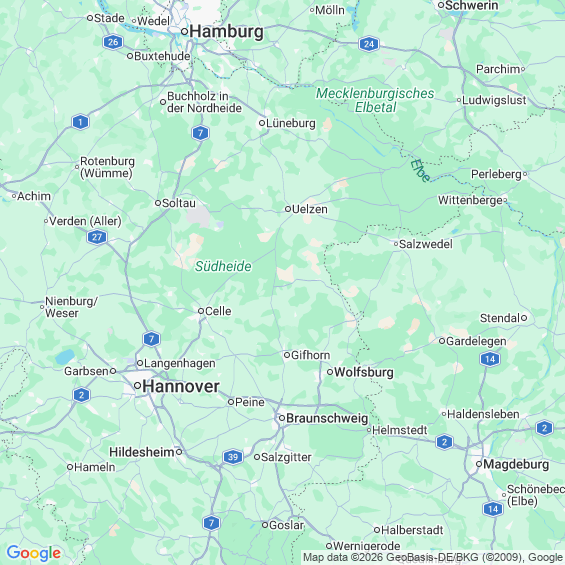The width and height of the screenshot is (565, 565).
Task: Click the A39 highway shield near Salzgitter
Action: (x=233, y=457)
